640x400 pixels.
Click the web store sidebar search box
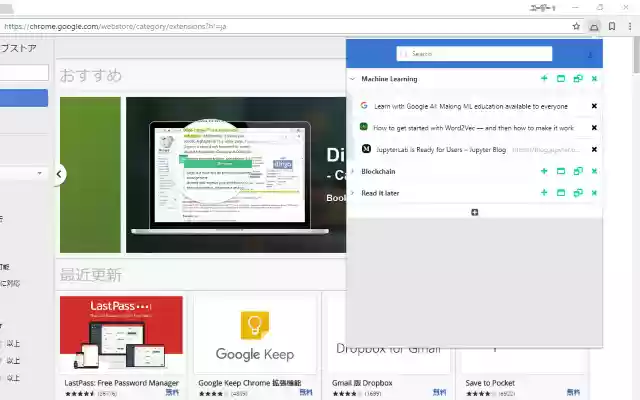[x=24, y=72]
